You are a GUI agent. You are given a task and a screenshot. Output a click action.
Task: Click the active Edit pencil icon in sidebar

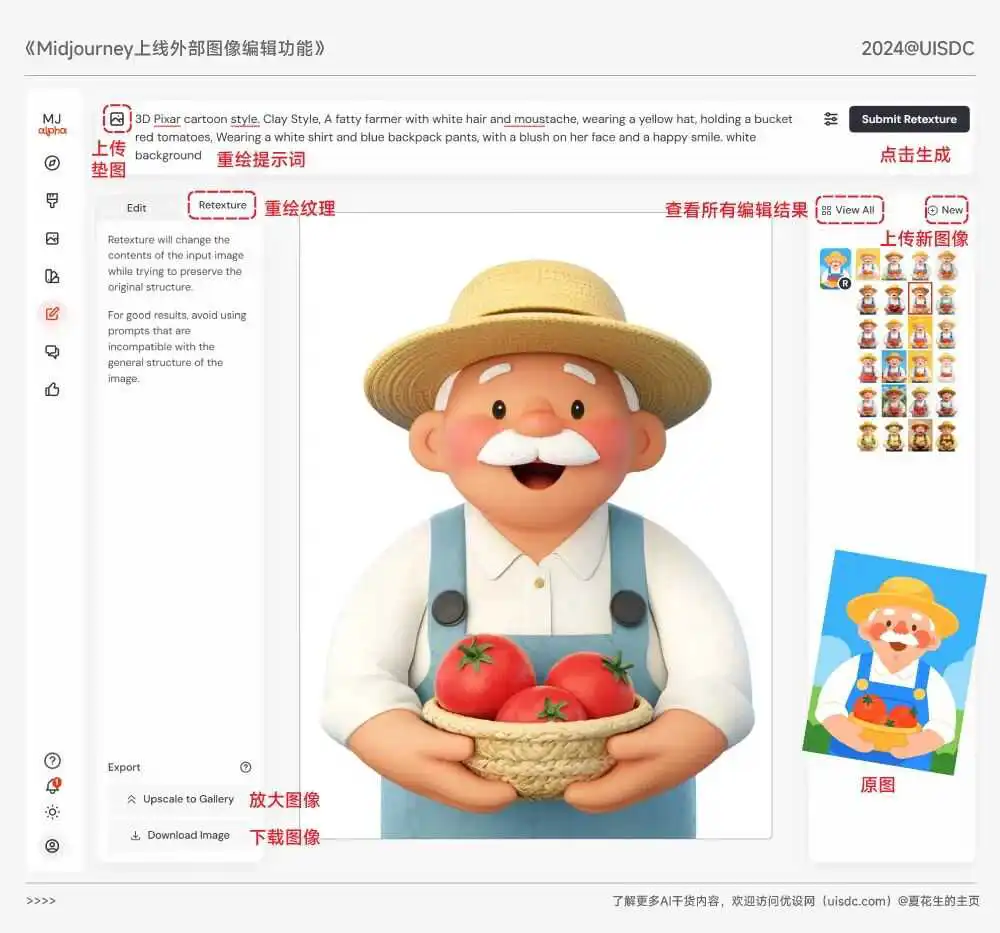coord(53,313)
